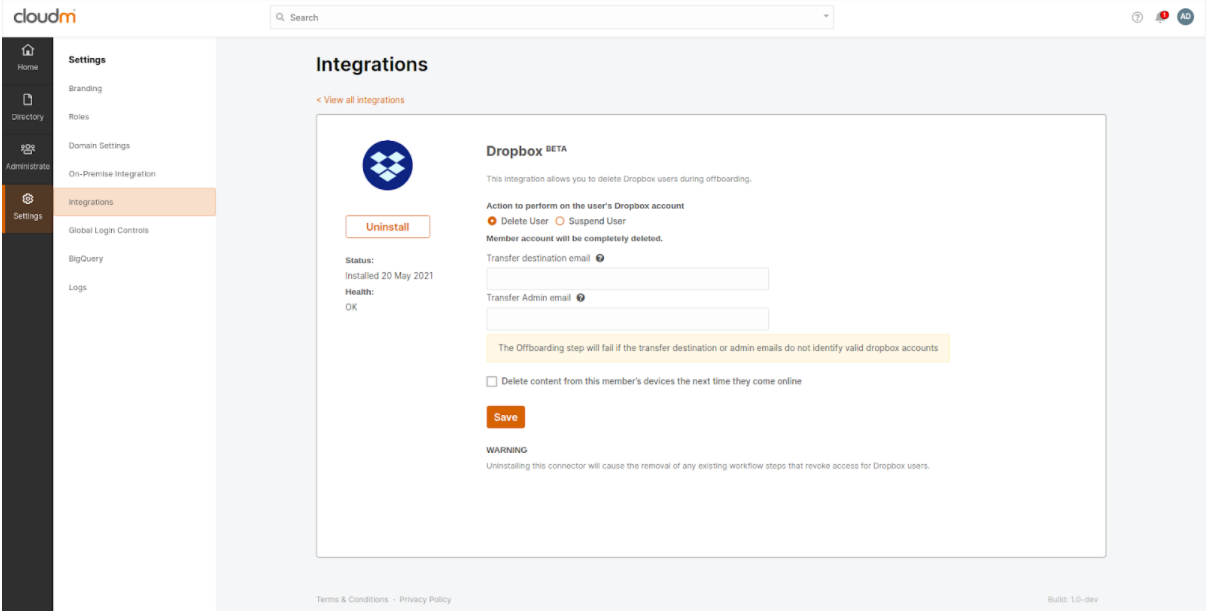This screenshot has width=1209, height=615.
Task: Click the 'Installed 20 May 2021' status text
Action: point(389,276)
